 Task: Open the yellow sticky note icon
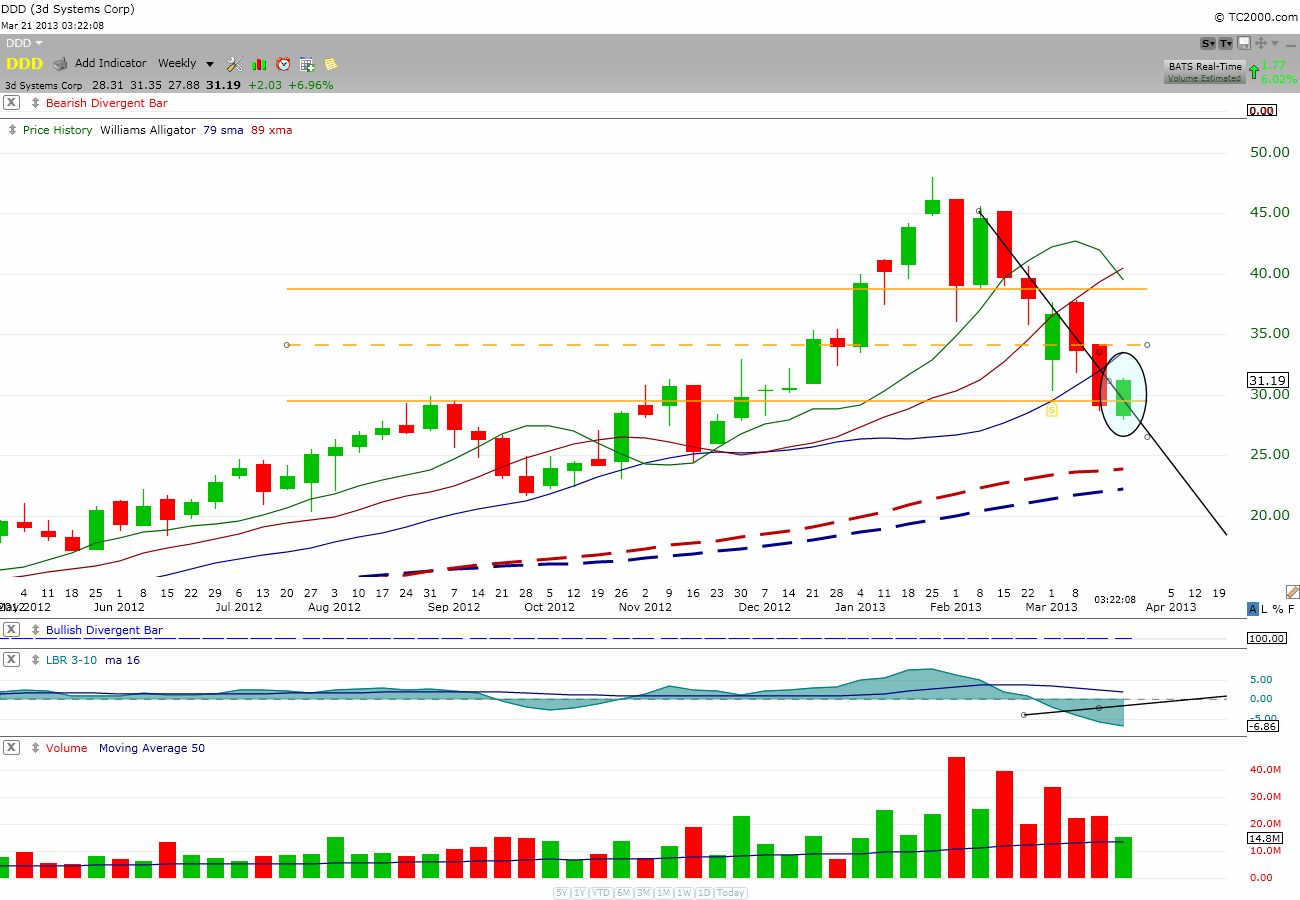(x=330, y=64)
